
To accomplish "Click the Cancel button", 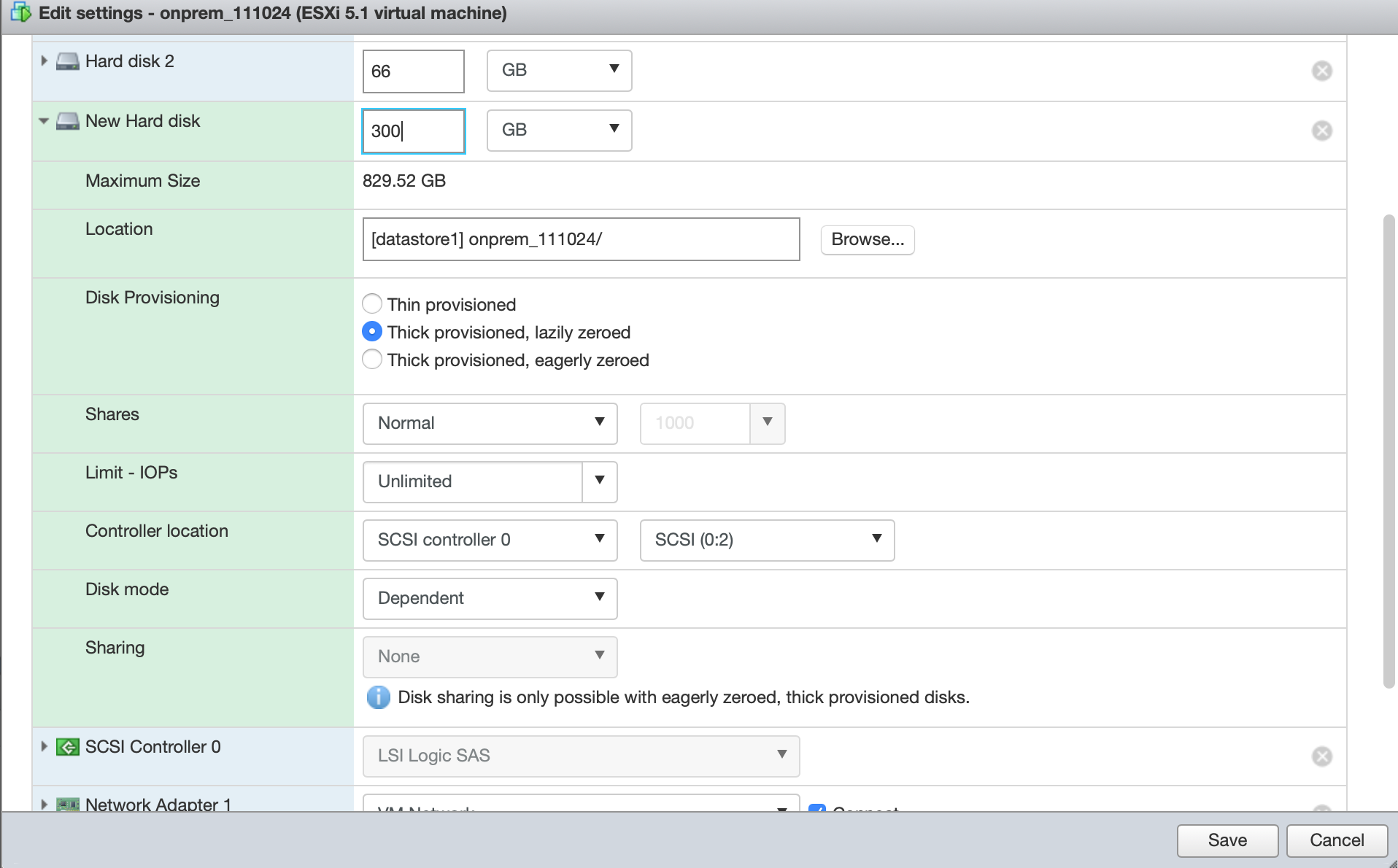I will (1337, 840).
